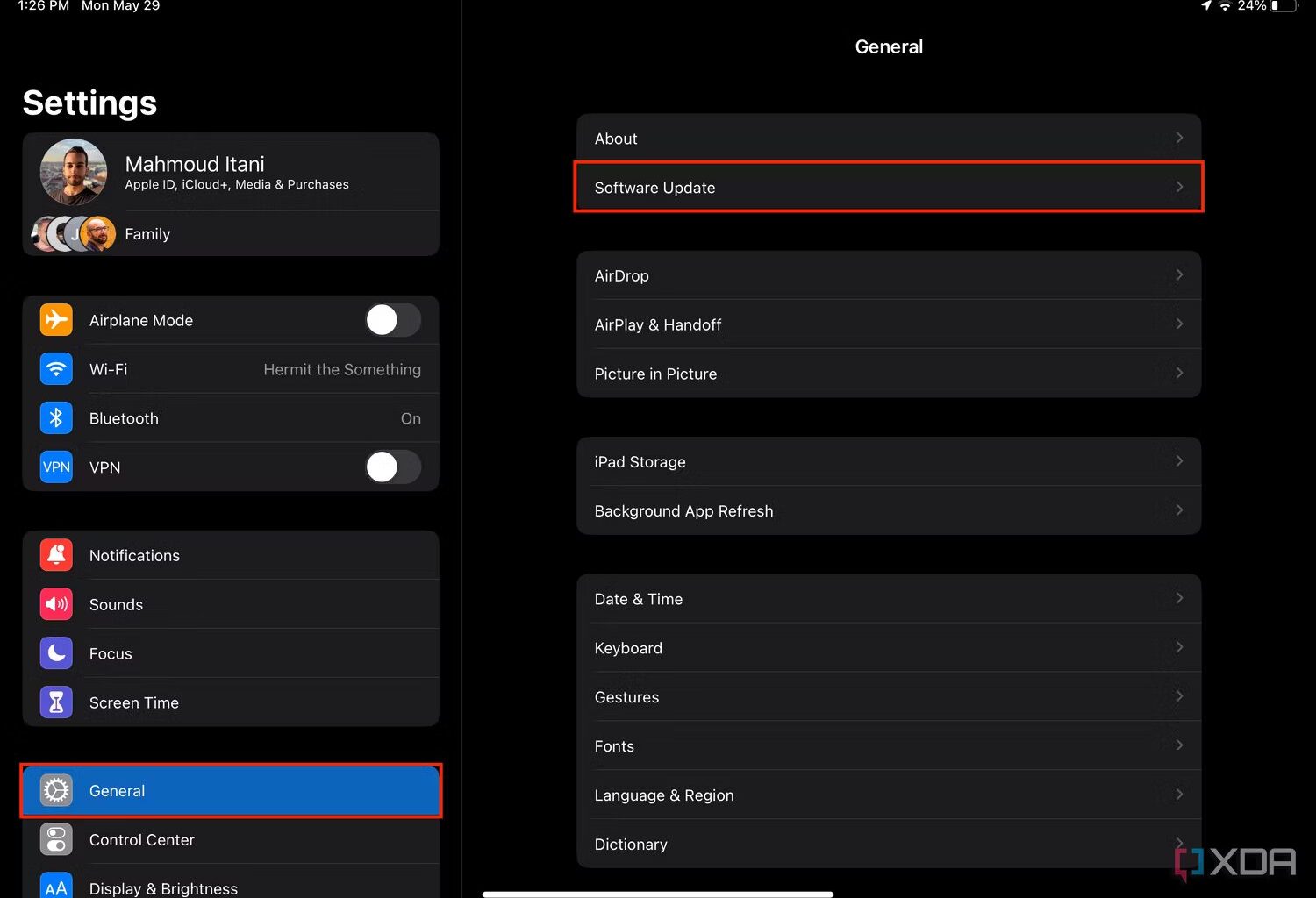Tap the Control Center switches icon
Image resolution: width=1316 pixels, height=898 pixels.
pyautogui.click(x=56, y=839)
